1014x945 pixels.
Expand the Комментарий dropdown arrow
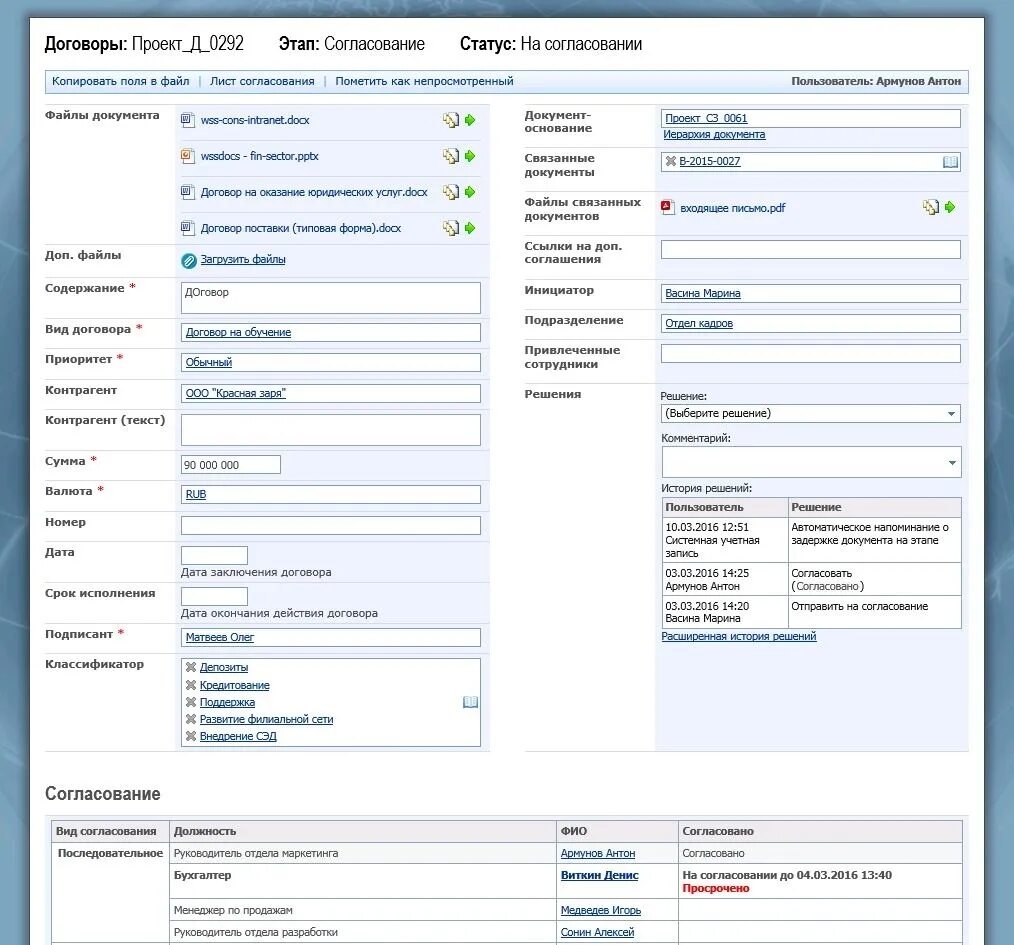pos(952,462)
